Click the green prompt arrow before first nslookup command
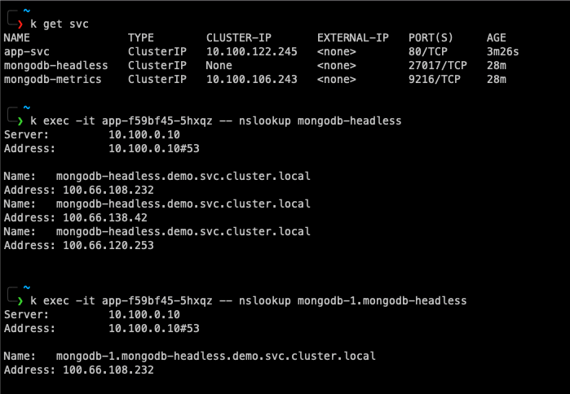Image resolution: width=570 pixels, height=394 pixels. click(x=20, y=121)
